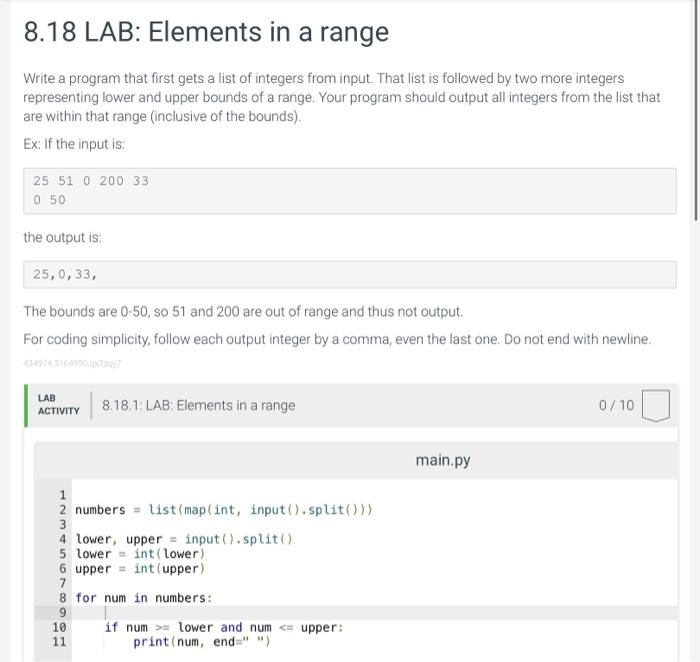Click the sample input line '0 50'

coord(49,200)
